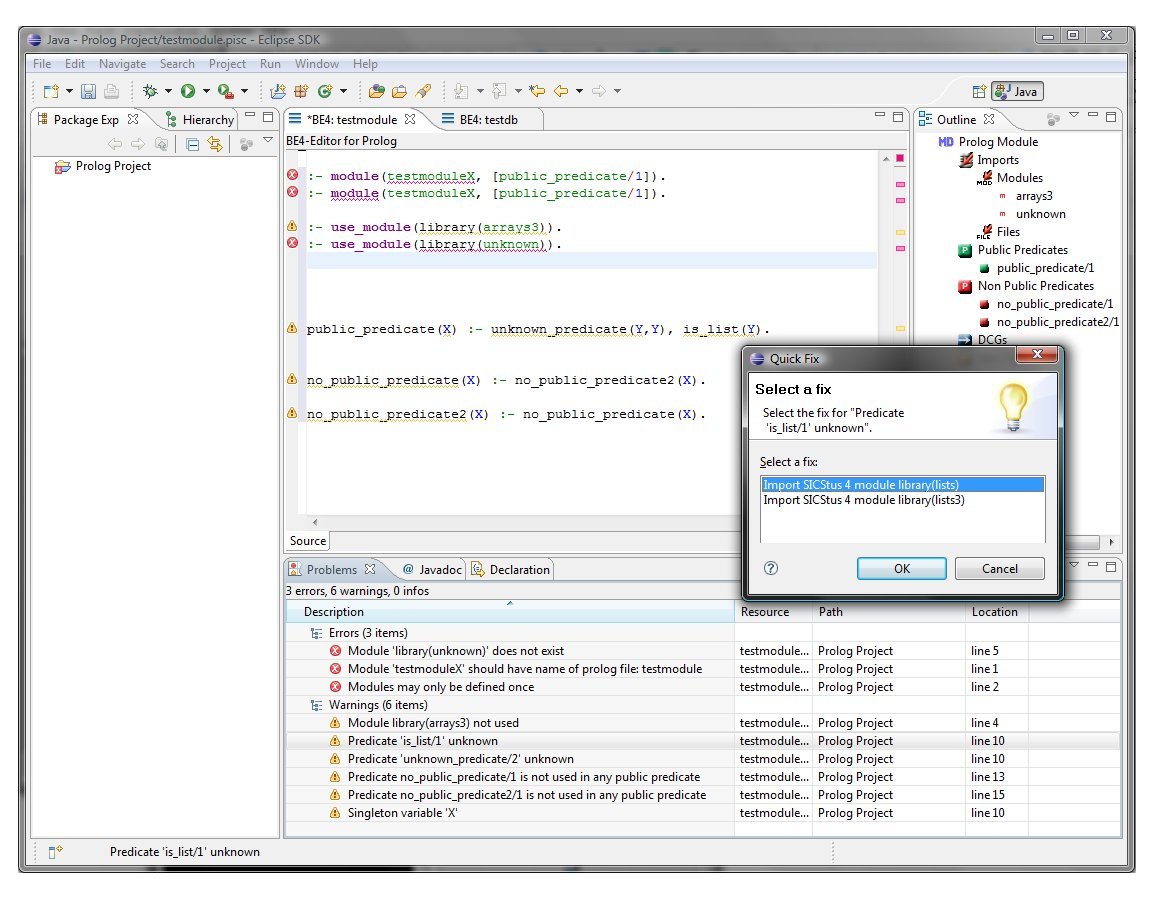The image size is (1150, 900).
Task: Click the Save icon in the toolbar
Action: pyautogui.click(x=88, y=91)
